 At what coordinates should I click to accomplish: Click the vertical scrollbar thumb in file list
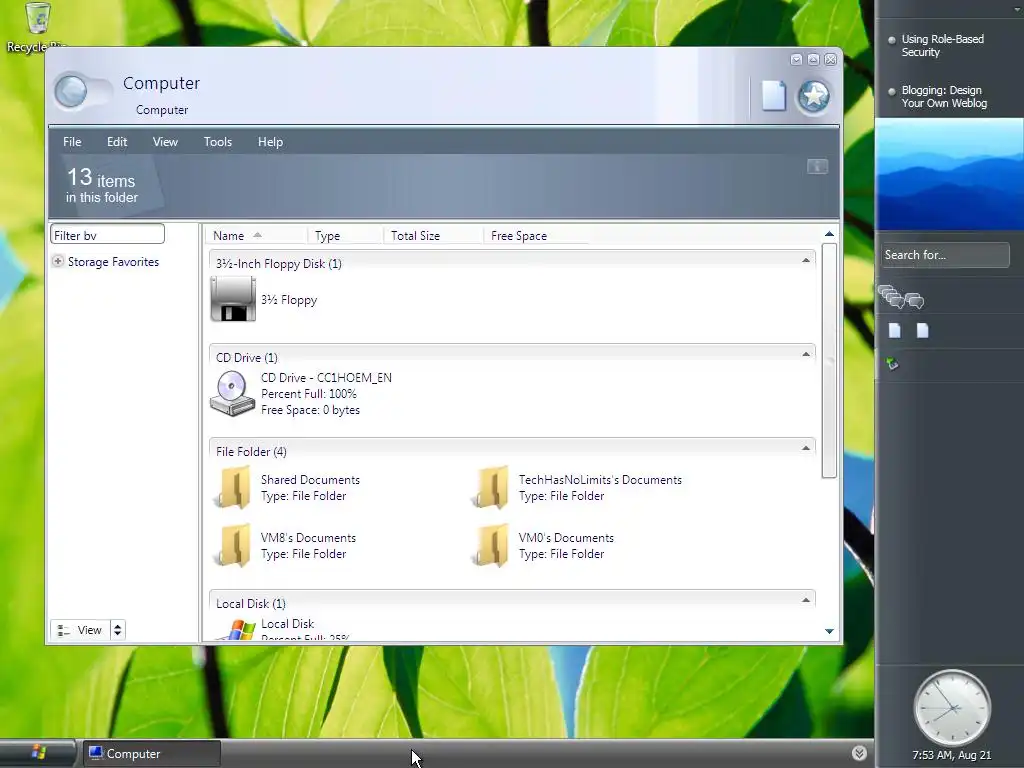coord(829,360)
